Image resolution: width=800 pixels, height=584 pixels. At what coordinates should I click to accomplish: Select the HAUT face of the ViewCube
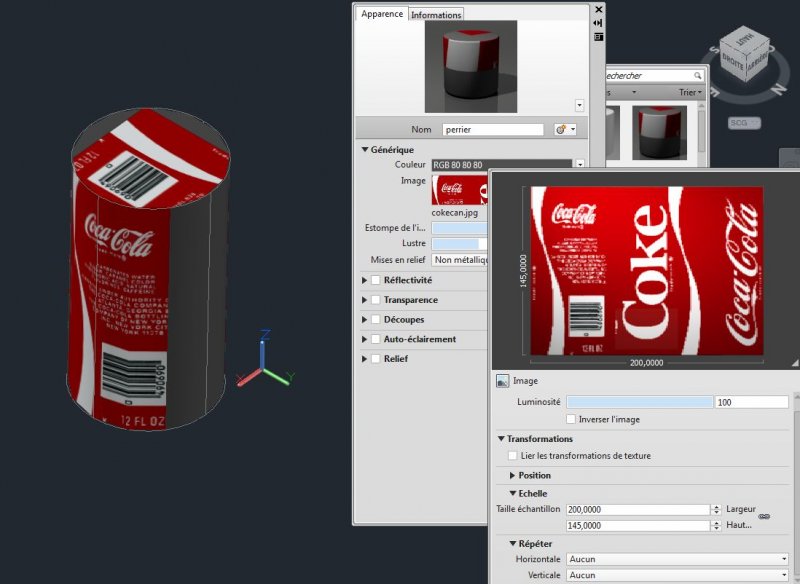(x=745, y=40)
